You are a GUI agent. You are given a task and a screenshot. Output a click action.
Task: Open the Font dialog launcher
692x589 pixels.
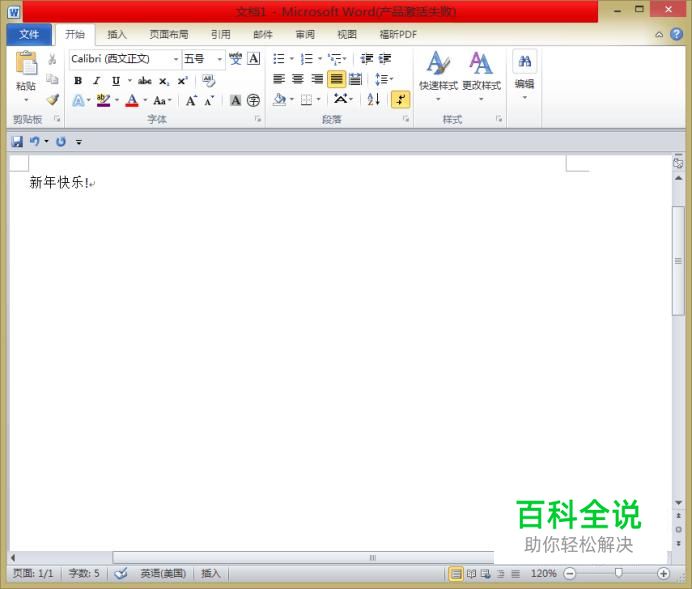pyautogui.click(x=258, y=119)
